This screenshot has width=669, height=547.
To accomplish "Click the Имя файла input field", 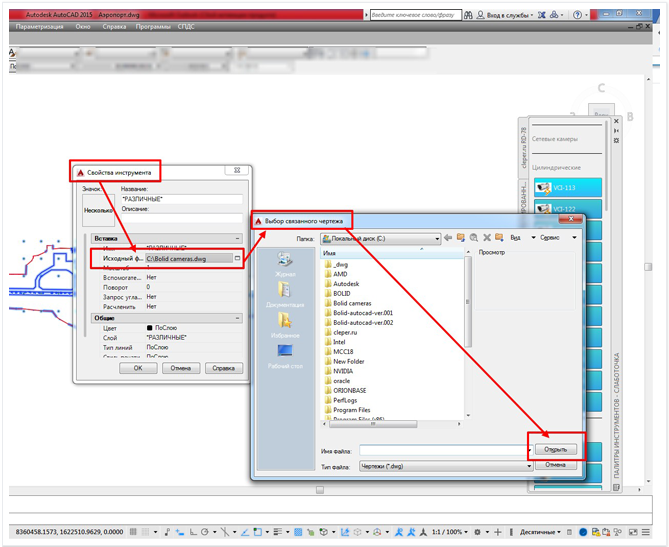I will pos(443,450).
